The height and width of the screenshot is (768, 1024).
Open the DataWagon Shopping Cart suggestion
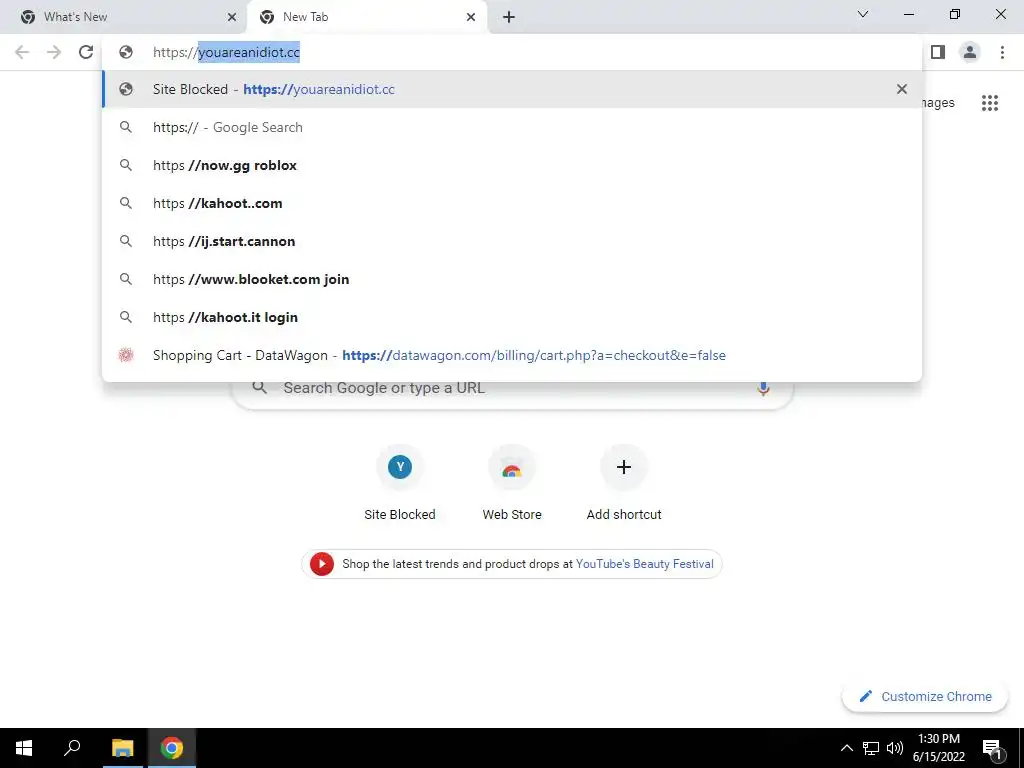(512, 355)
